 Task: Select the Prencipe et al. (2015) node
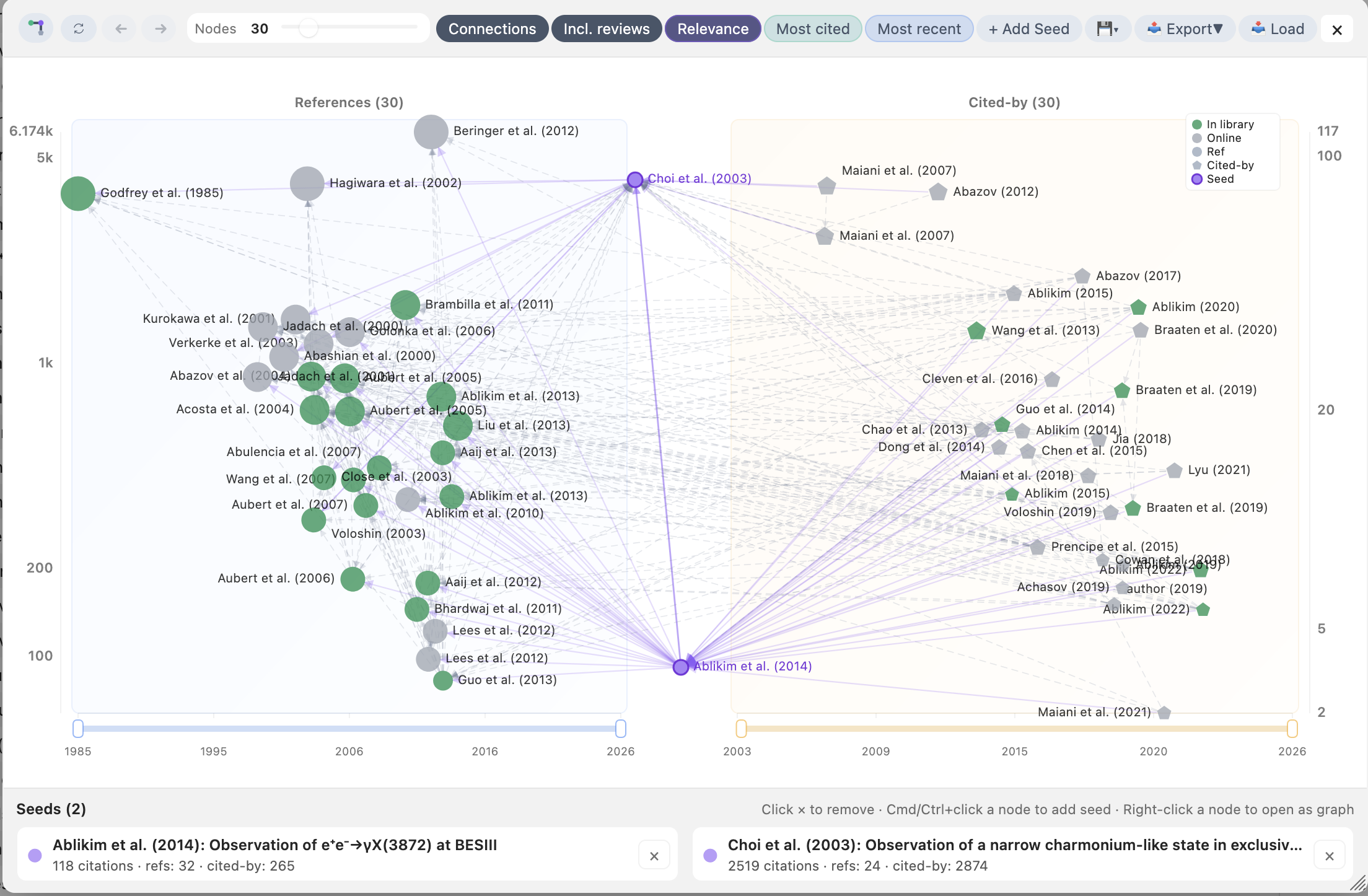click(1038, 547)
